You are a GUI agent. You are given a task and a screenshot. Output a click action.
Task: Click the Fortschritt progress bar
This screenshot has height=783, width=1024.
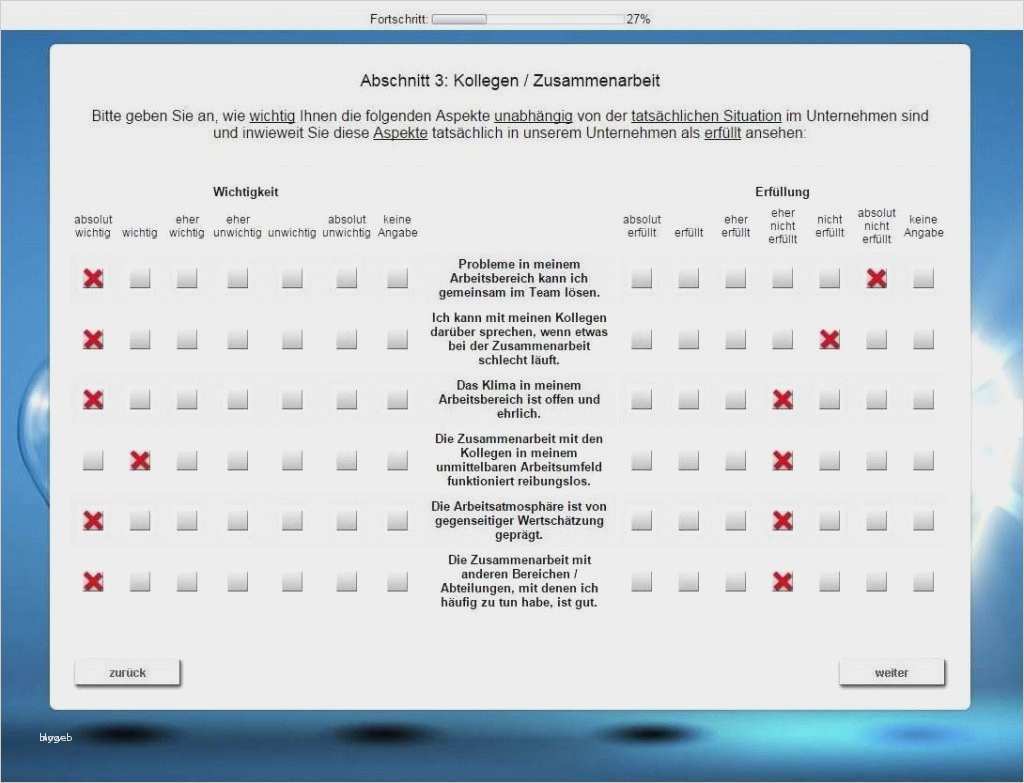[x=527, y=17]
